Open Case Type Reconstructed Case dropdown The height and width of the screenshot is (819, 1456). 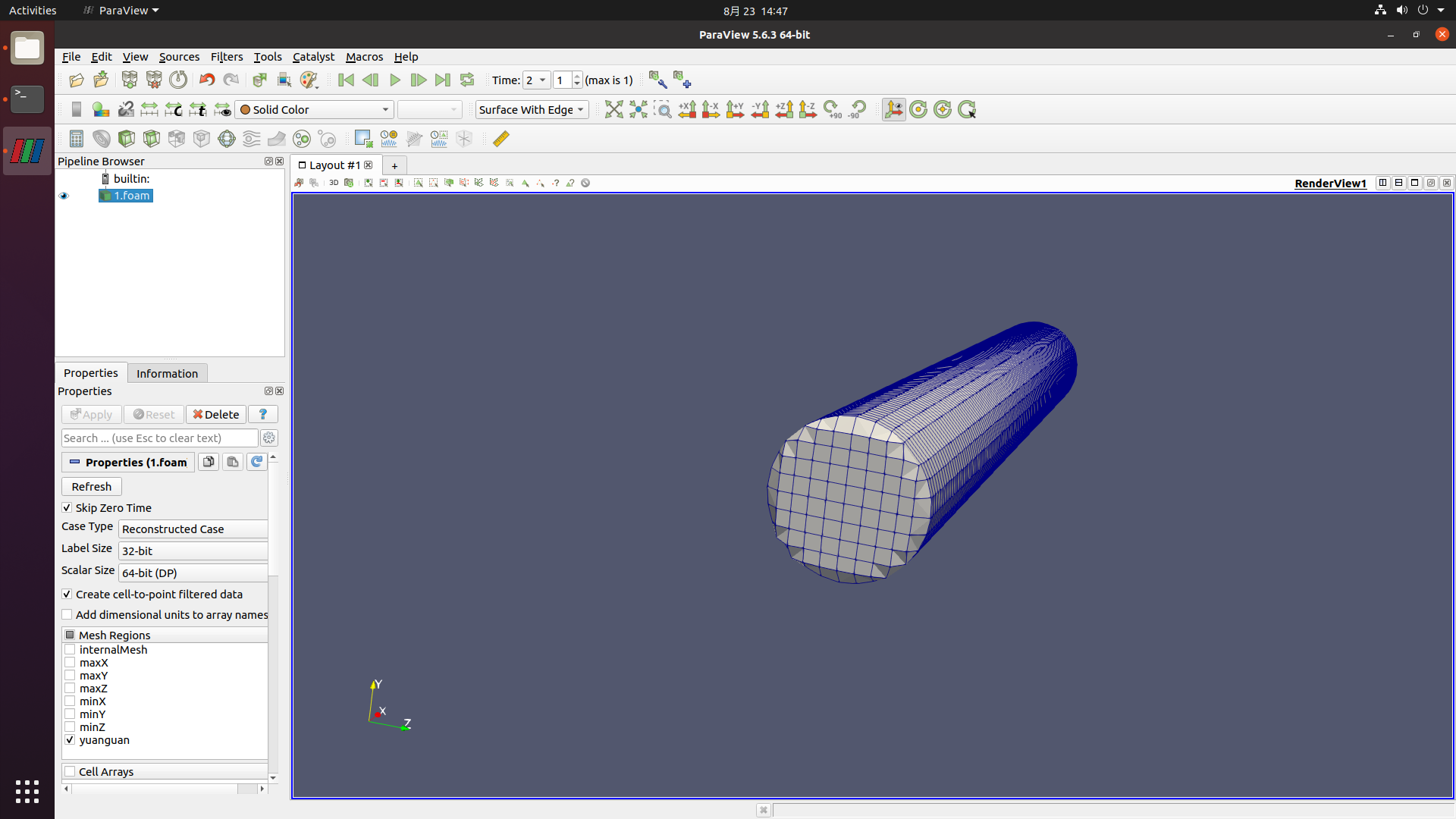pos(193,529)
